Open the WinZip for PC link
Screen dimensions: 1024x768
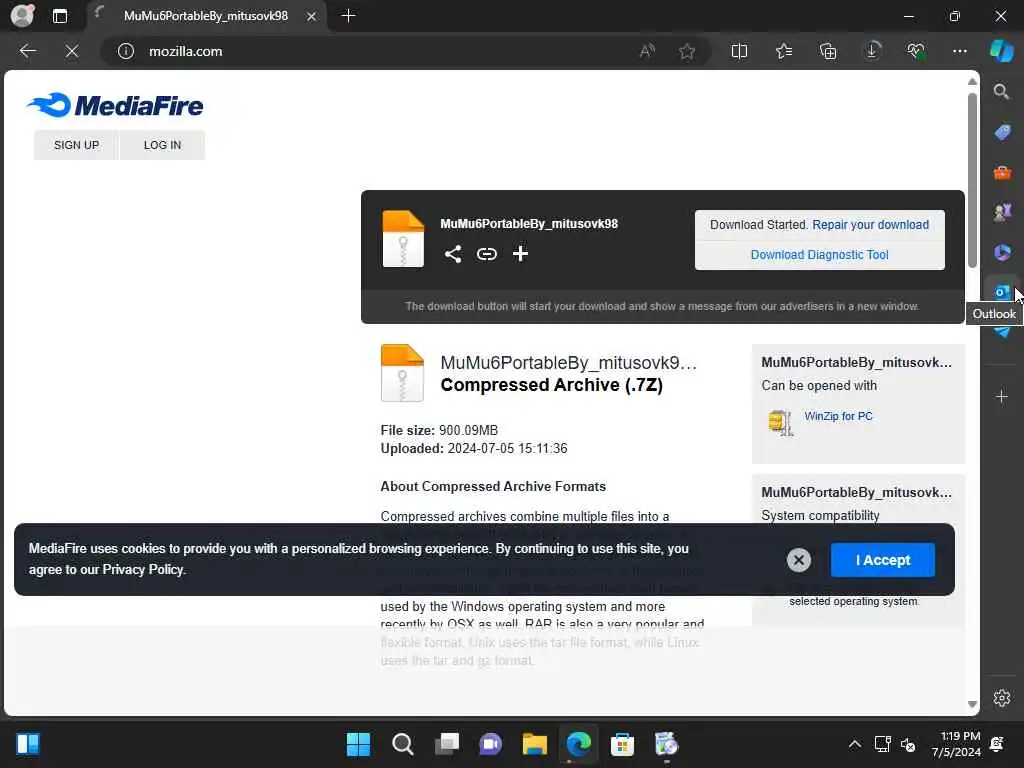point(838,416)
